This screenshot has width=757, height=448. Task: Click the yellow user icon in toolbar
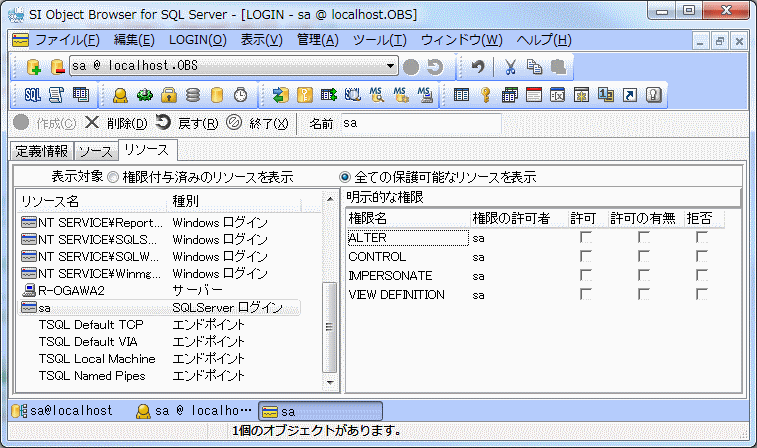120,95
